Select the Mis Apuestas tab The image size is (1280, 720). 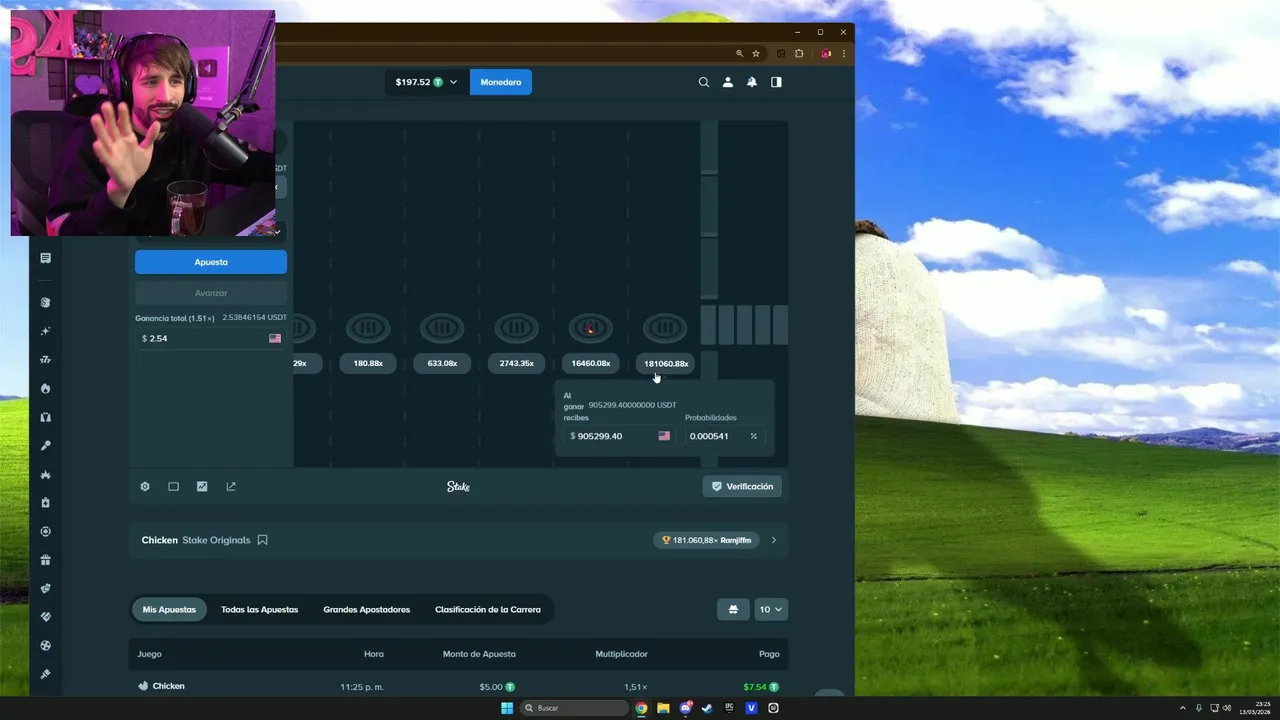169,609
